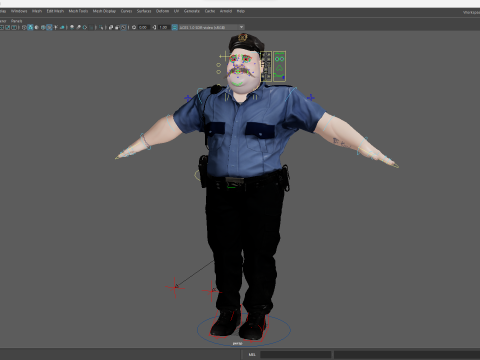Screen dimensions: 480x360
Task: Toggle the Shadows icon
Action: (62, 27)
